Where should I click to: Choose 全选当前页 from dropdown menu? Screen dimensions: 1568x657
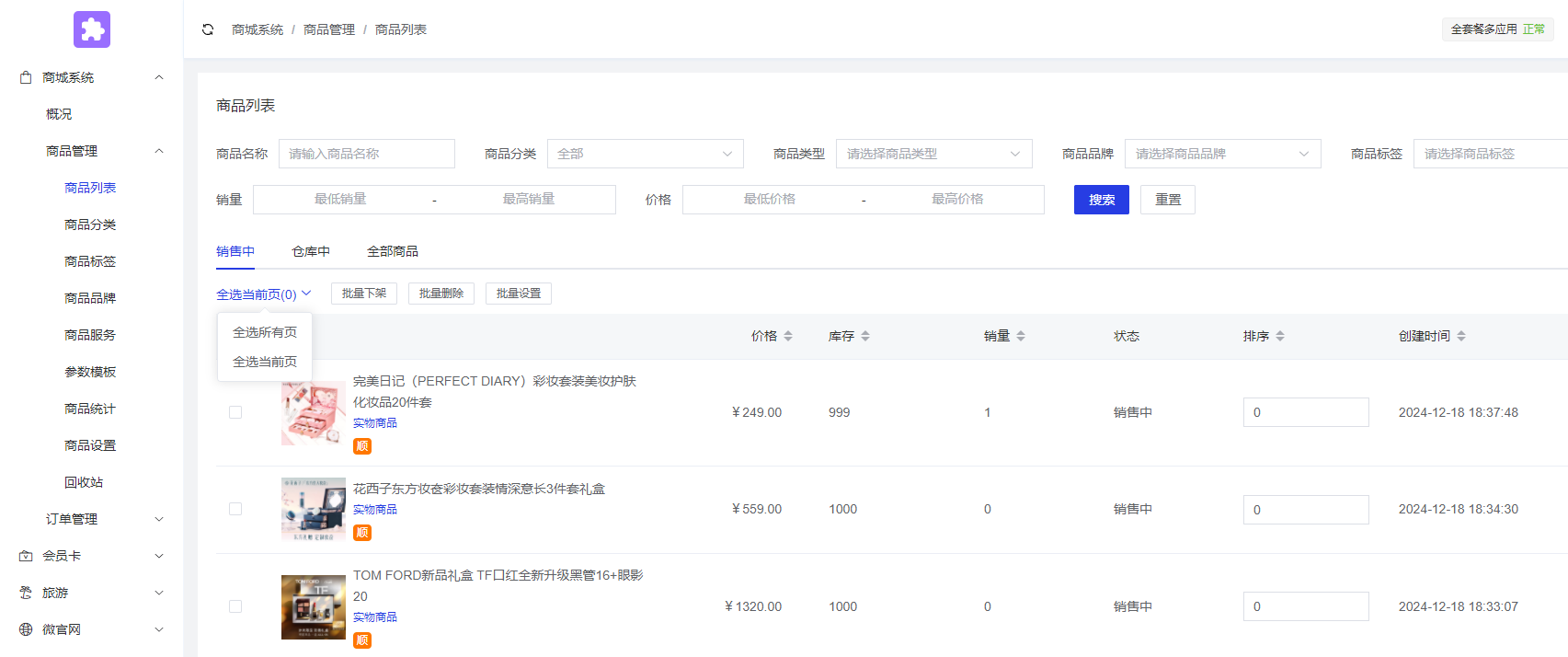pos(265,362)
